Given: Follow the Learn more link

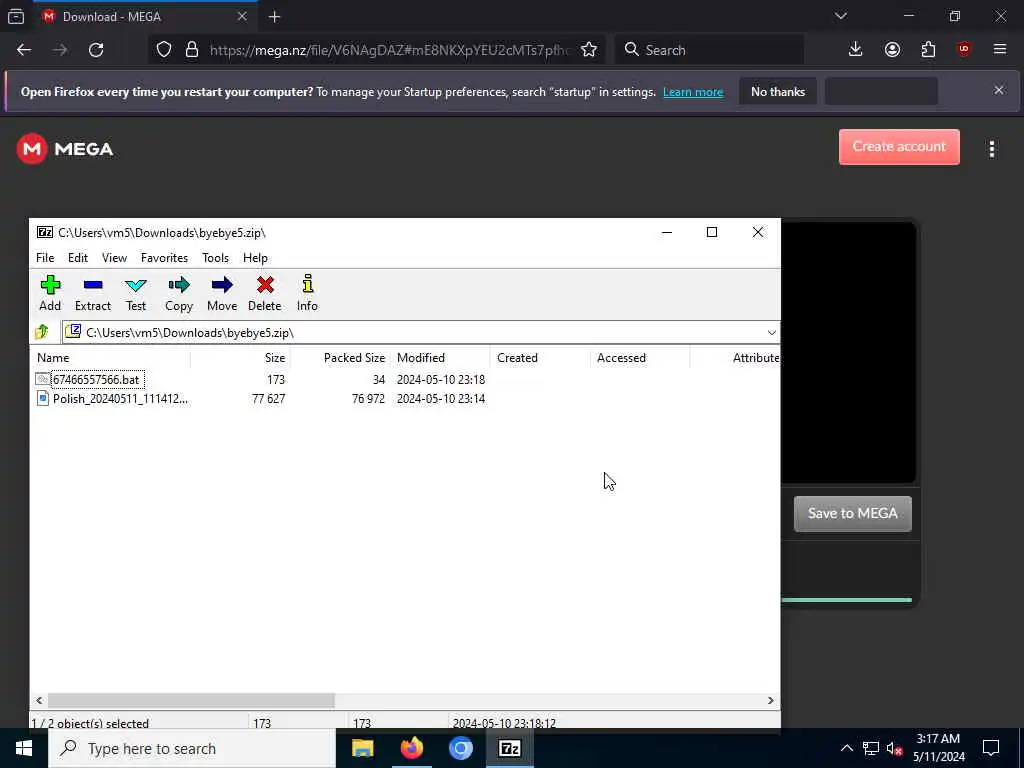Looking at the screenshot, I should click(x=693, y=92).
